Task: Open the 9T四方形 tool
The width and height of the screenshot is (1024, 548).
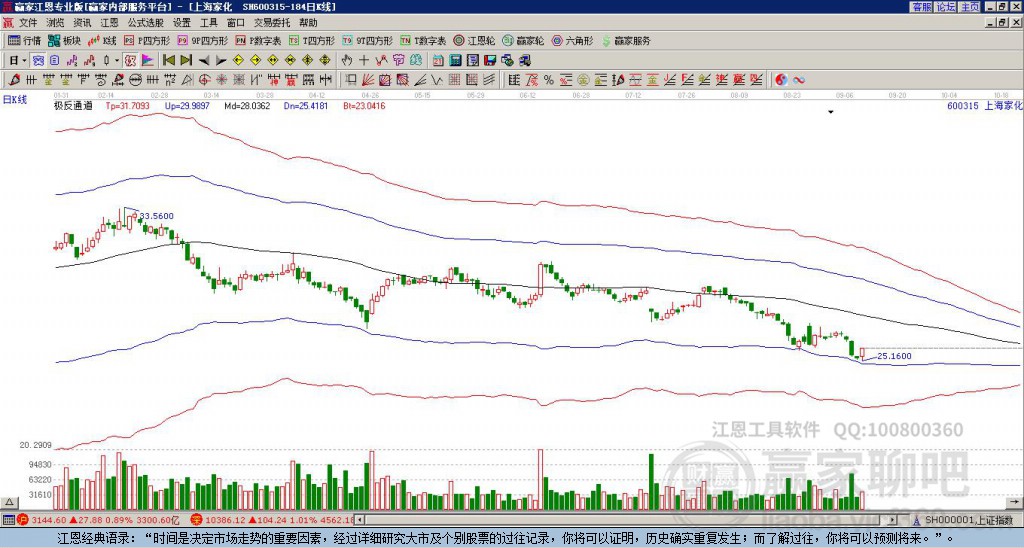Action: pyautogui.click(x=368, y=40)
